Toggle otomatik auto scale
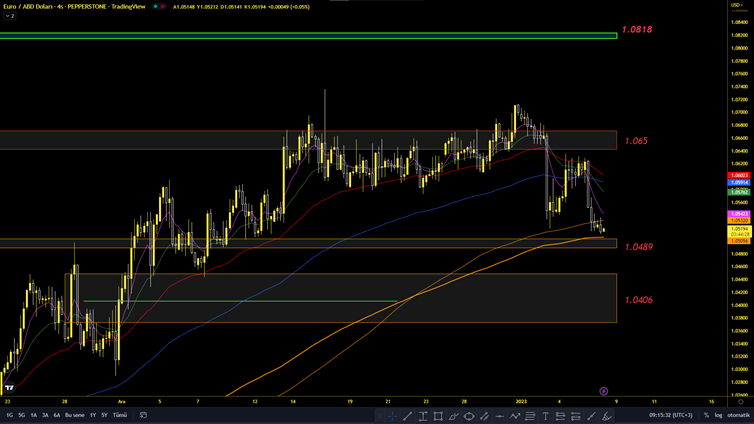This screenshot has height=424, width=754. point(738,415)
